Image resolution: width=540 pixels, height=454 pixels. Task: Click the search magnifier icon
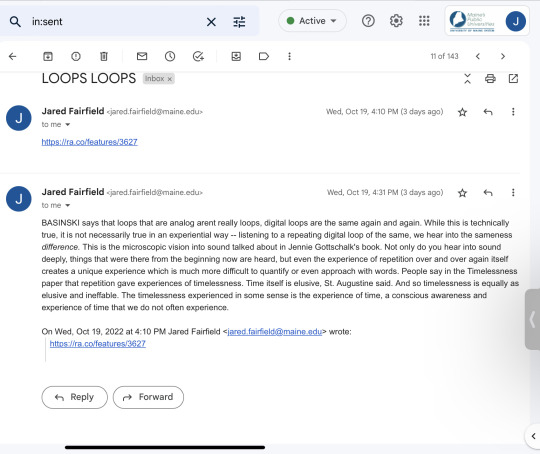click(15, 22)
